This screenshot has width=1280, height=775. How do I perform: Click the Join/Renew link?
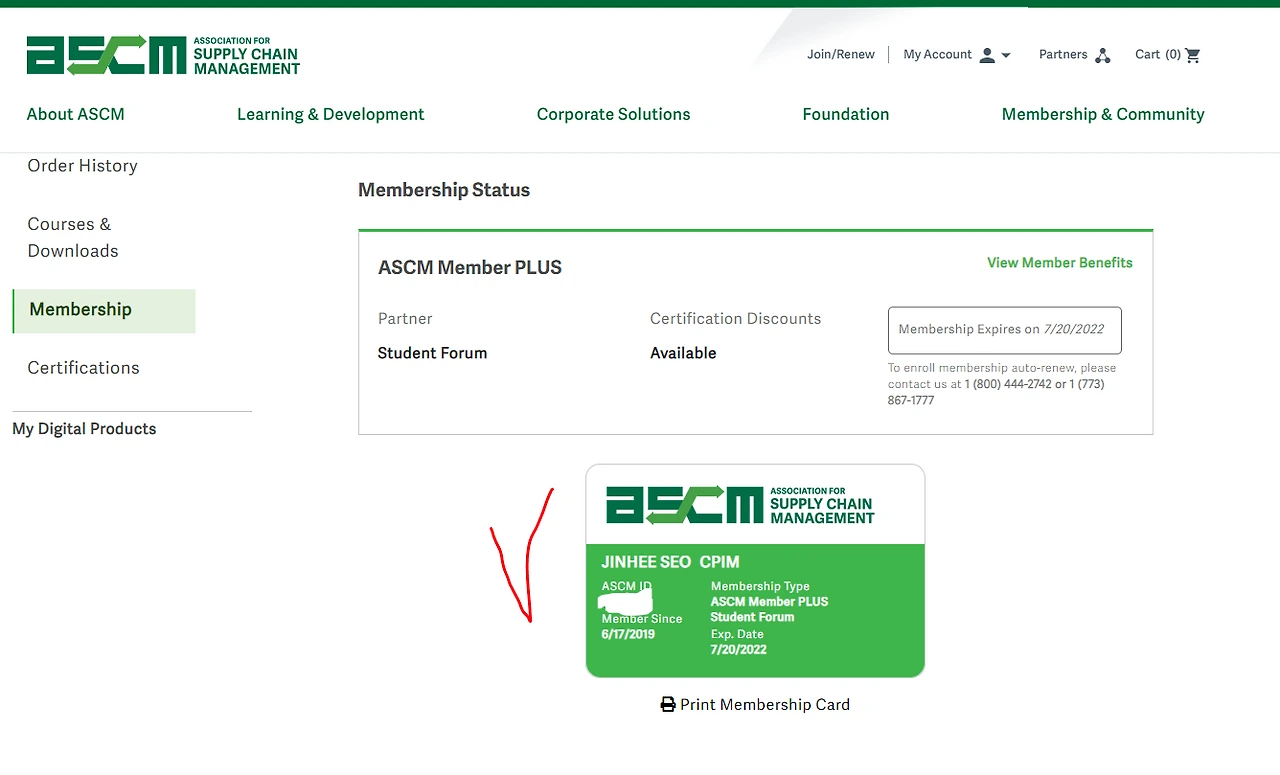click(x=841, y=55)
